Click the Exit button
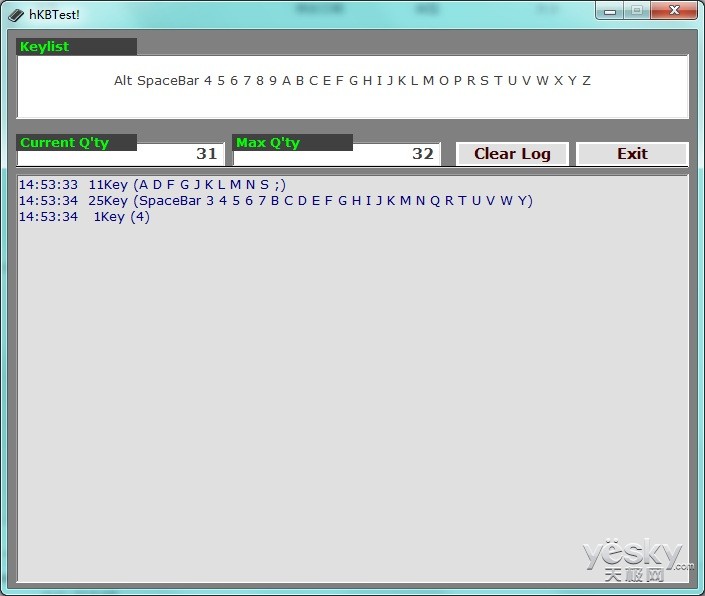The width and height of the screenshot is (705, 596). tap(632, 154)
